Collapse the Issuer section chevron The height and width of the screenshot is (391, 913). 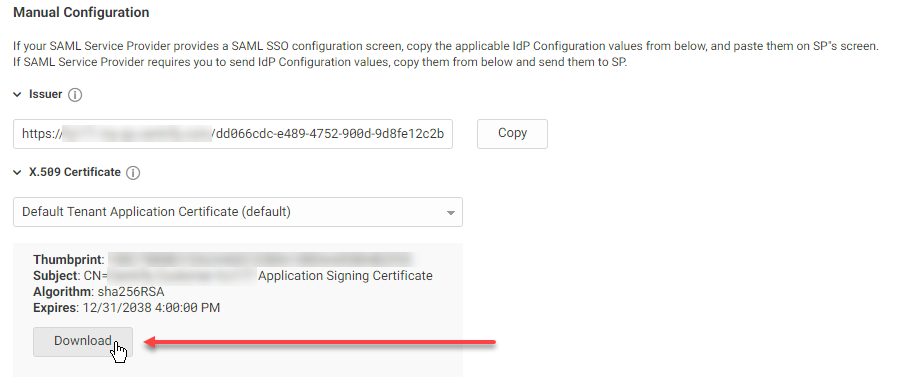tap(17, 95)
